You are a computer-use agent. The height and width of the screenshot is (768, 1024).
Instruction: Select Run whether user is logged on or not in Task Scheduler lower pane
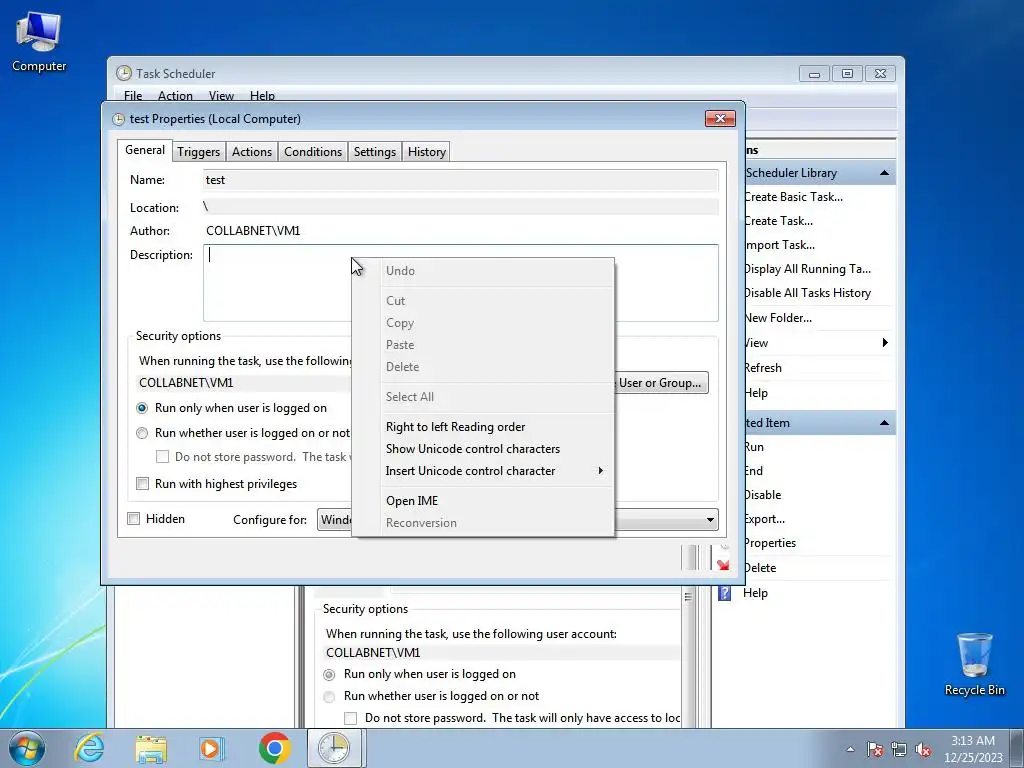330,697
